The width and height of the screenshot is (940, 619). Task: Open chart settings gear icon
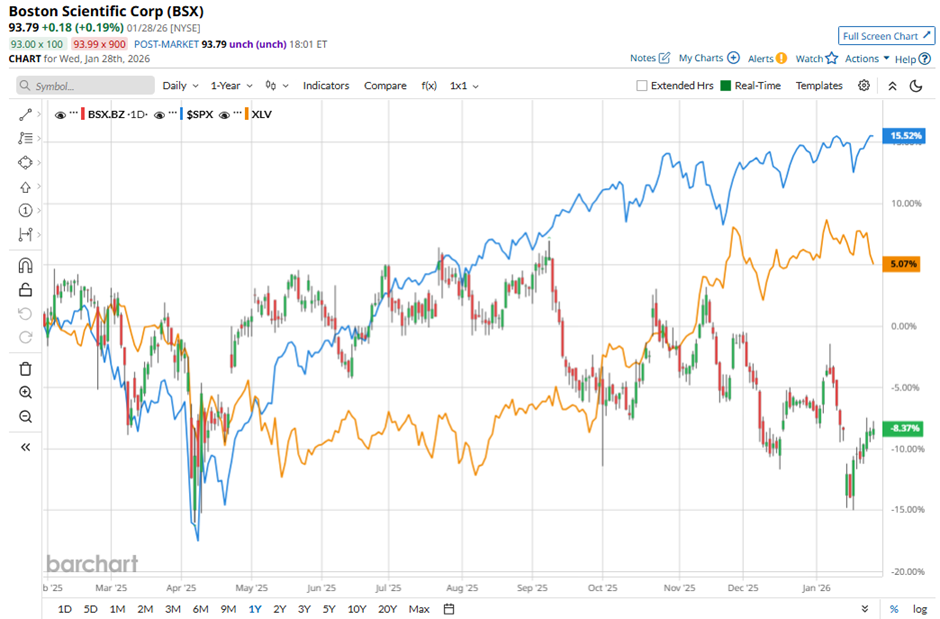(865, 86)
